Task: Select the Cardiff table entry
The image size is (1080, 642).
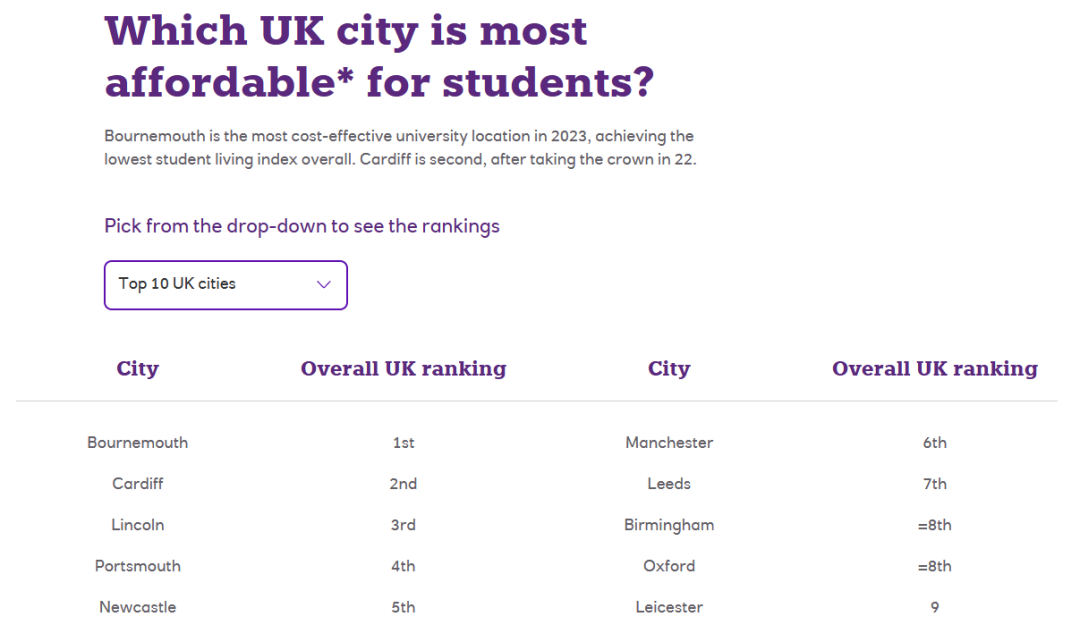Action: click(138, 484)
